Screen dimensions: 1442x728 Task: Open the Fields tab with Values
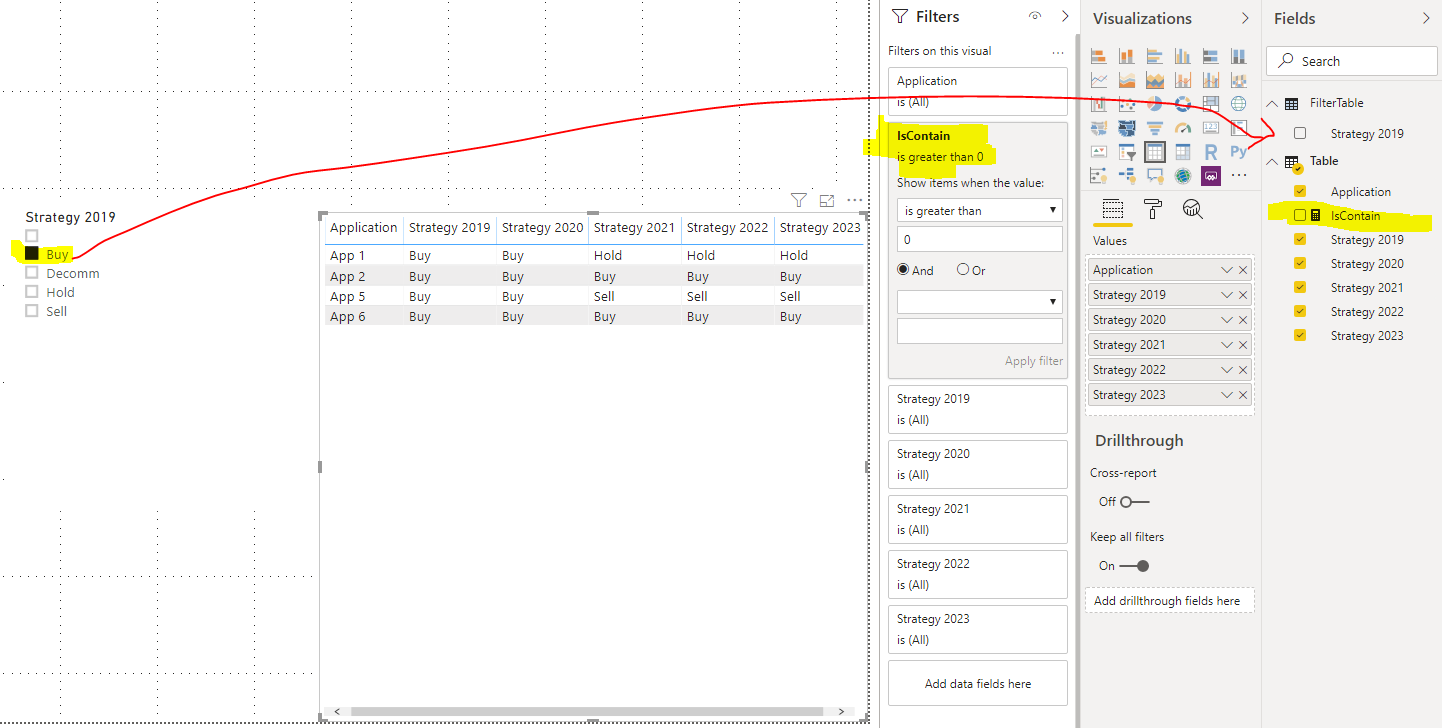(x=1112, y=209)
